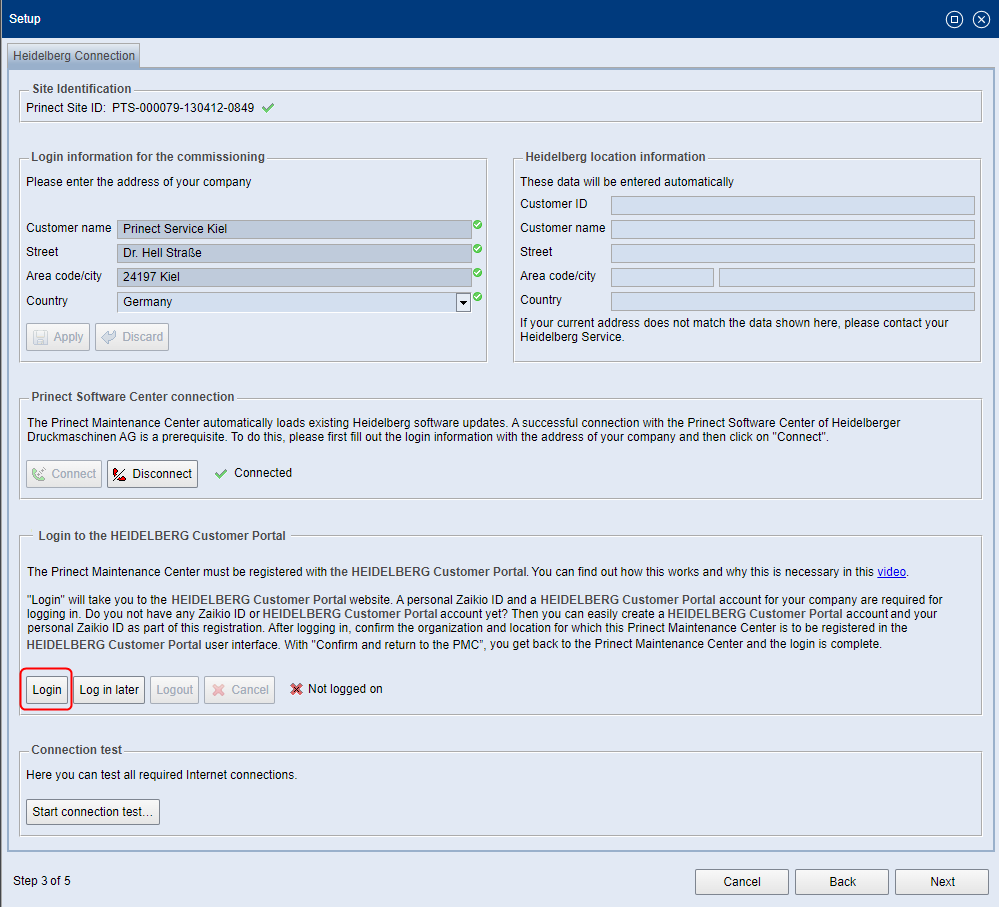Click the Login button to reach the Customer Portal
Viewport: 999px width, 907px height.
pos(46,689)
